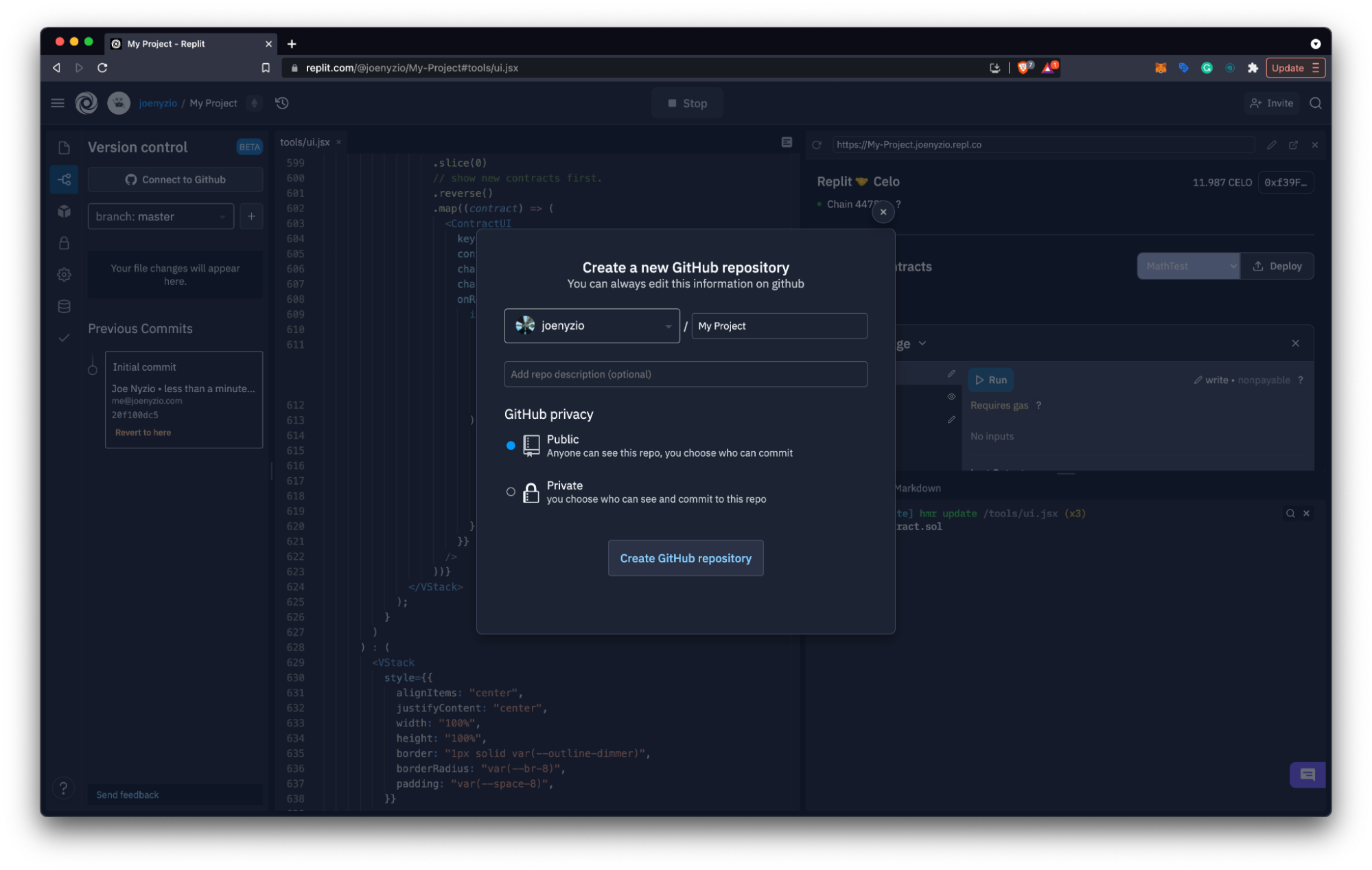Expand the joenyzio account selector in the modal
The width and height of the screenshot is (1372, 870).
[666, 325]
